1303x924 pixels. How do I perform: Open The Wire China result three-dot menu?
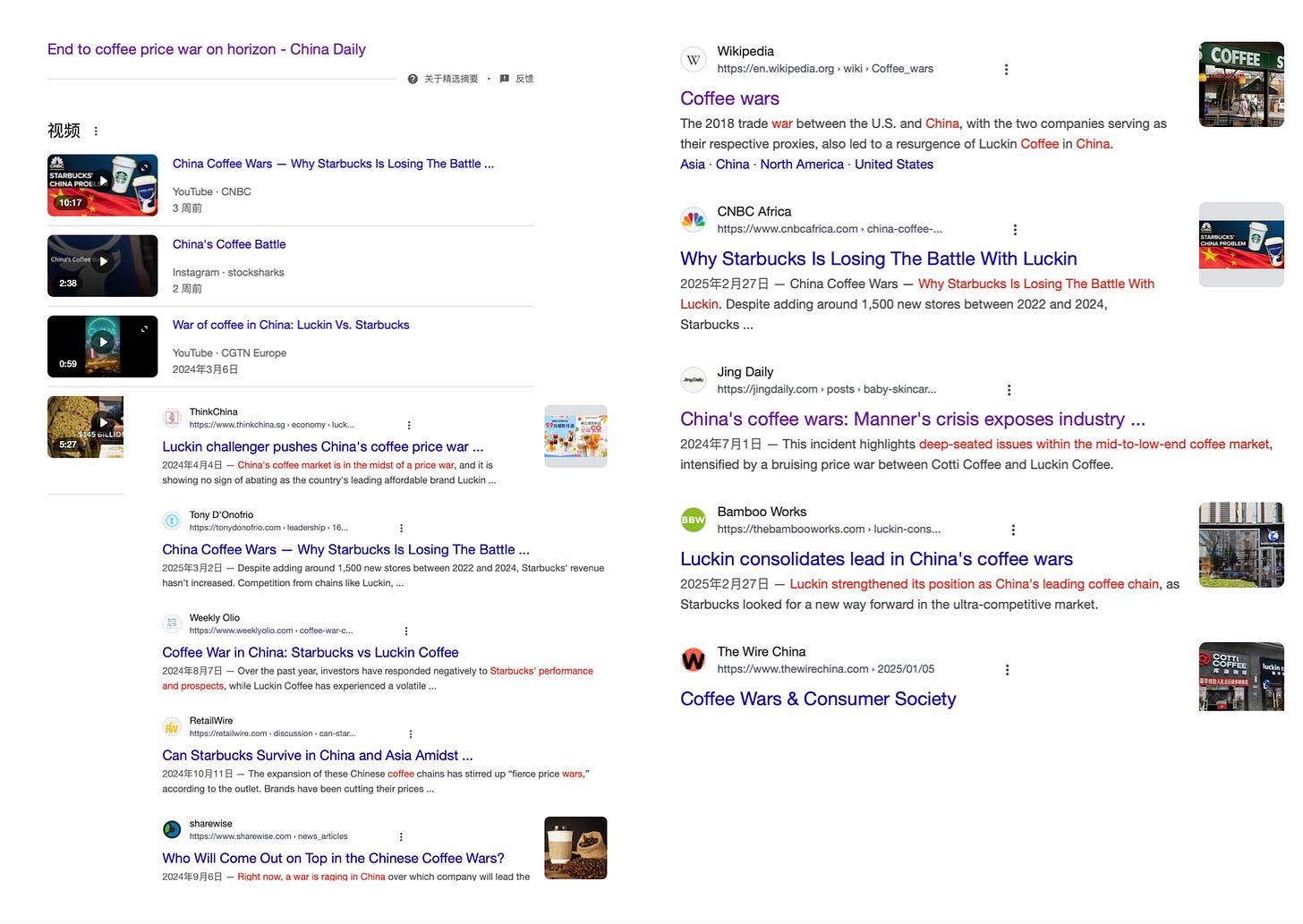(1008, 670)
